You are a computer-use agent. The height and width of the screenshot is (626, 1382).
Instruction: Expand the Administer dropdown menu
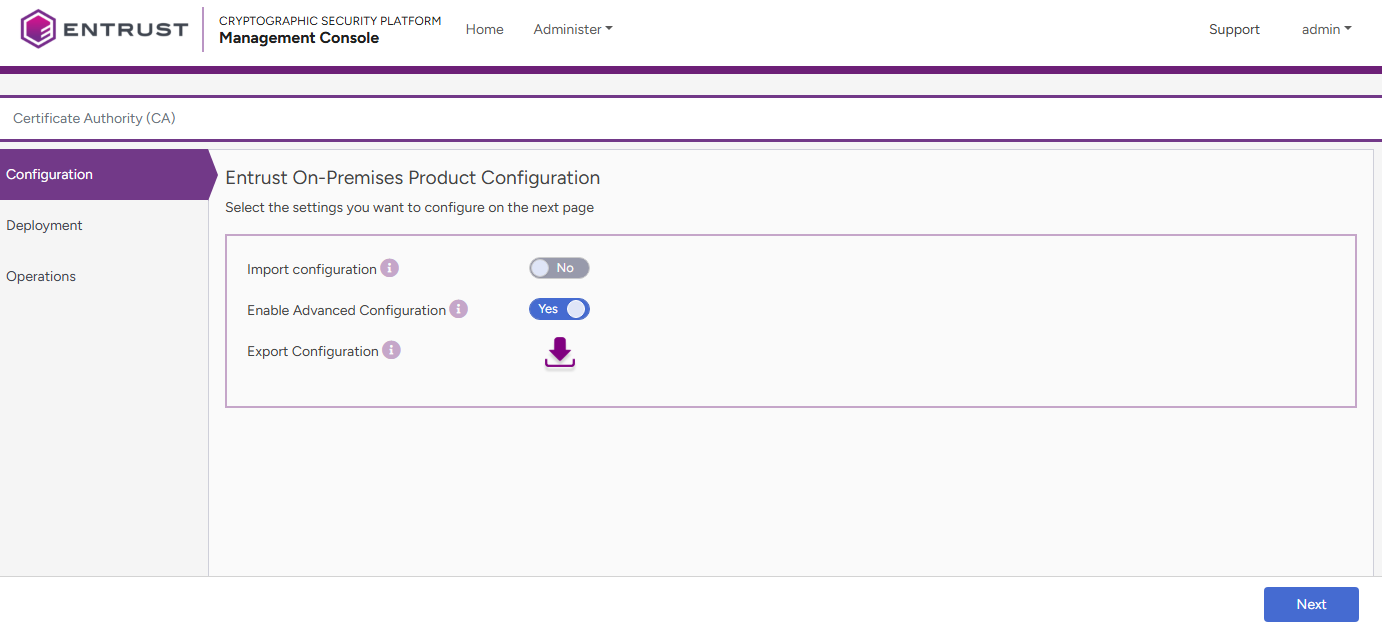pos(572,30)
